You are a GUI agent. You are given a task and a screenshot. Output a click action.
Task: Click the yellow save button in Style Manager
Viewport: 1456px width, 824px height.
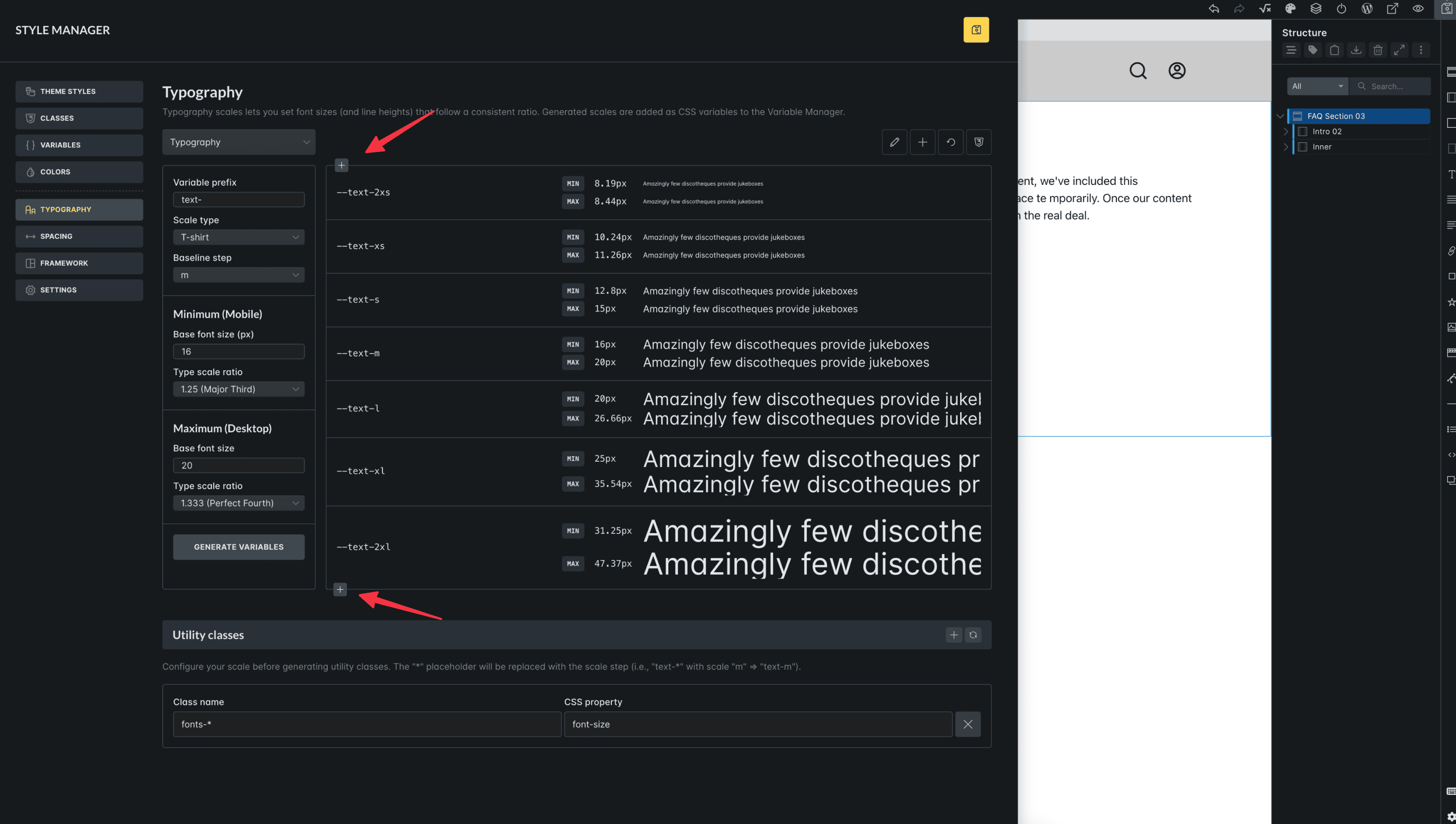click(976, 30)
